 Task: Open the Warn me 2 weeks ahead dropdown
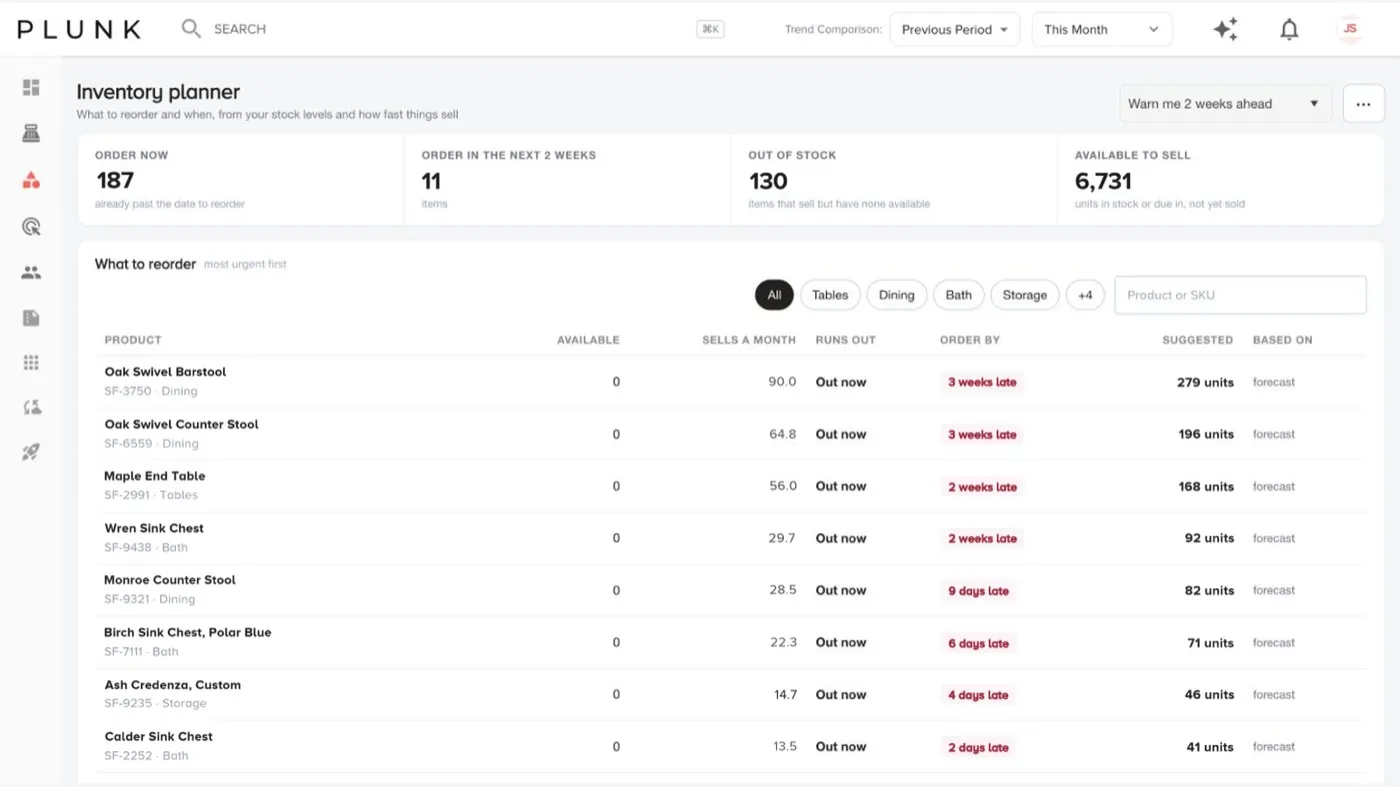coord(1225,104)
